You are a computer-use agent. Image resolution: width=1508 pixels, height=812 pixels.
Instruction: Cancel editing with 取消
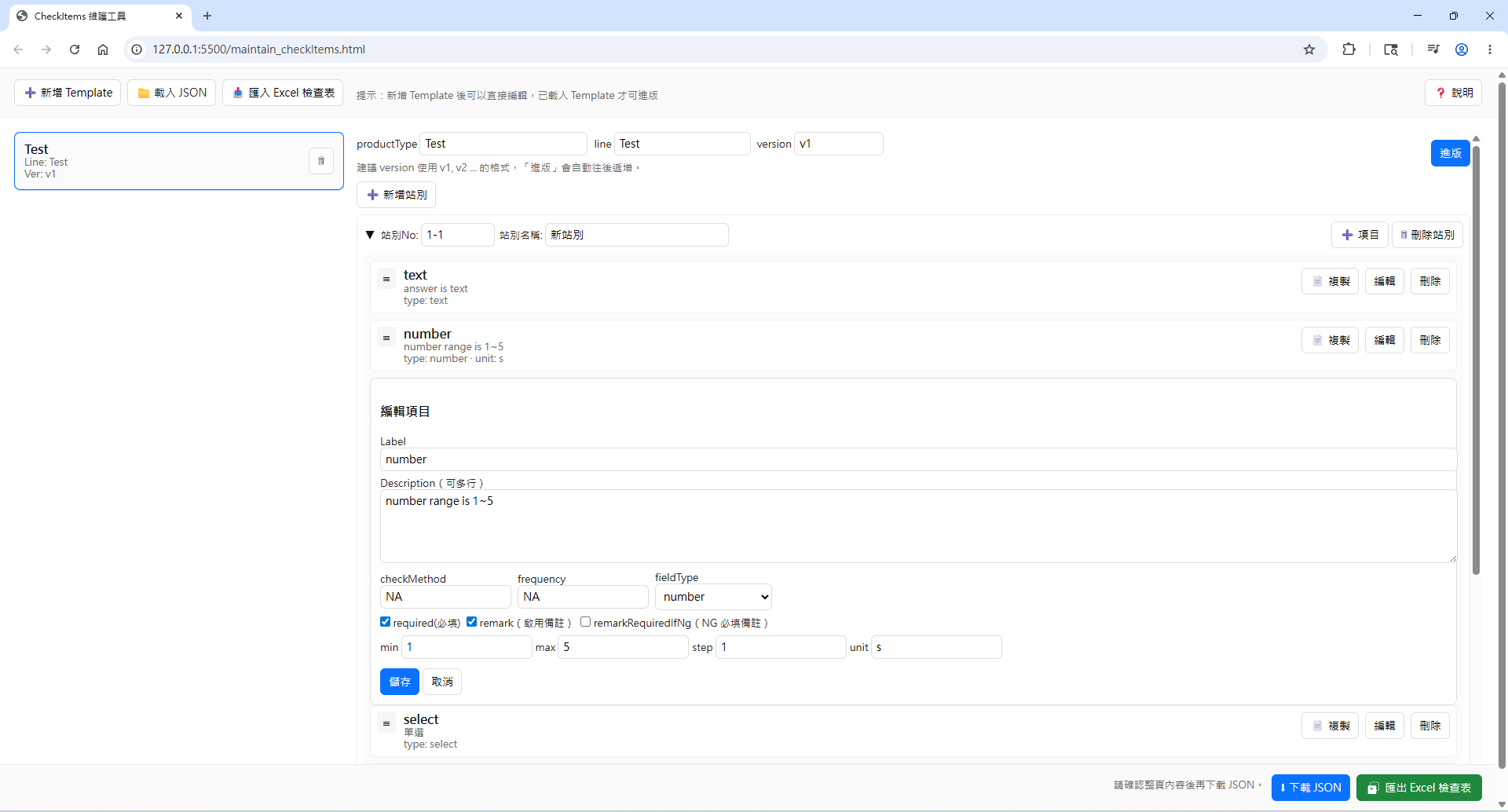tap(442, 682)
